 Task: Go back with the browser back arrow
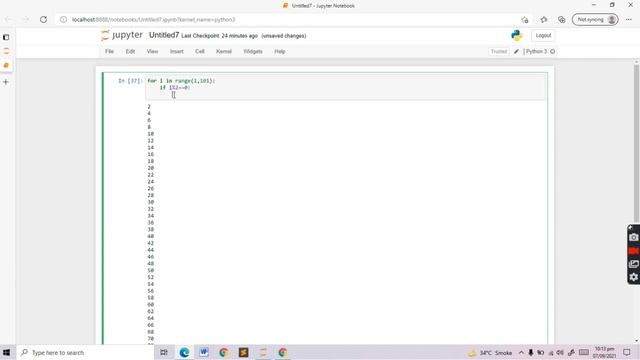coord(9,20)
